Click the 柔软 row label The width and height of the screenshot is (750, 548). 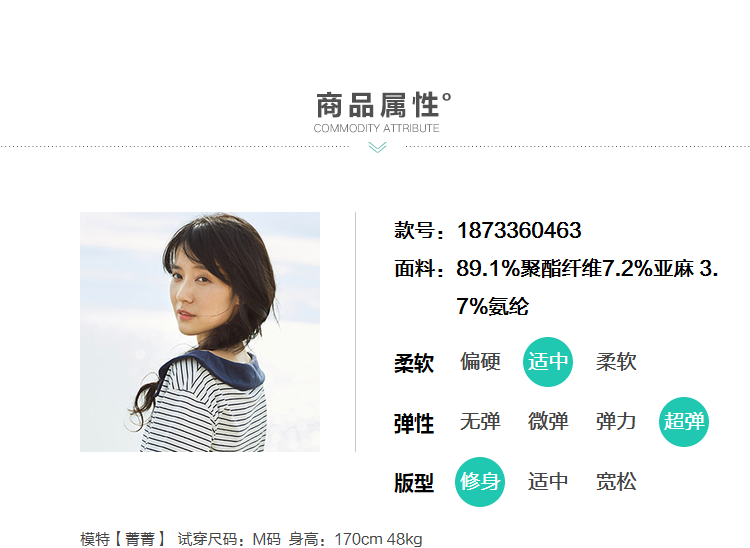coord(414,363)
